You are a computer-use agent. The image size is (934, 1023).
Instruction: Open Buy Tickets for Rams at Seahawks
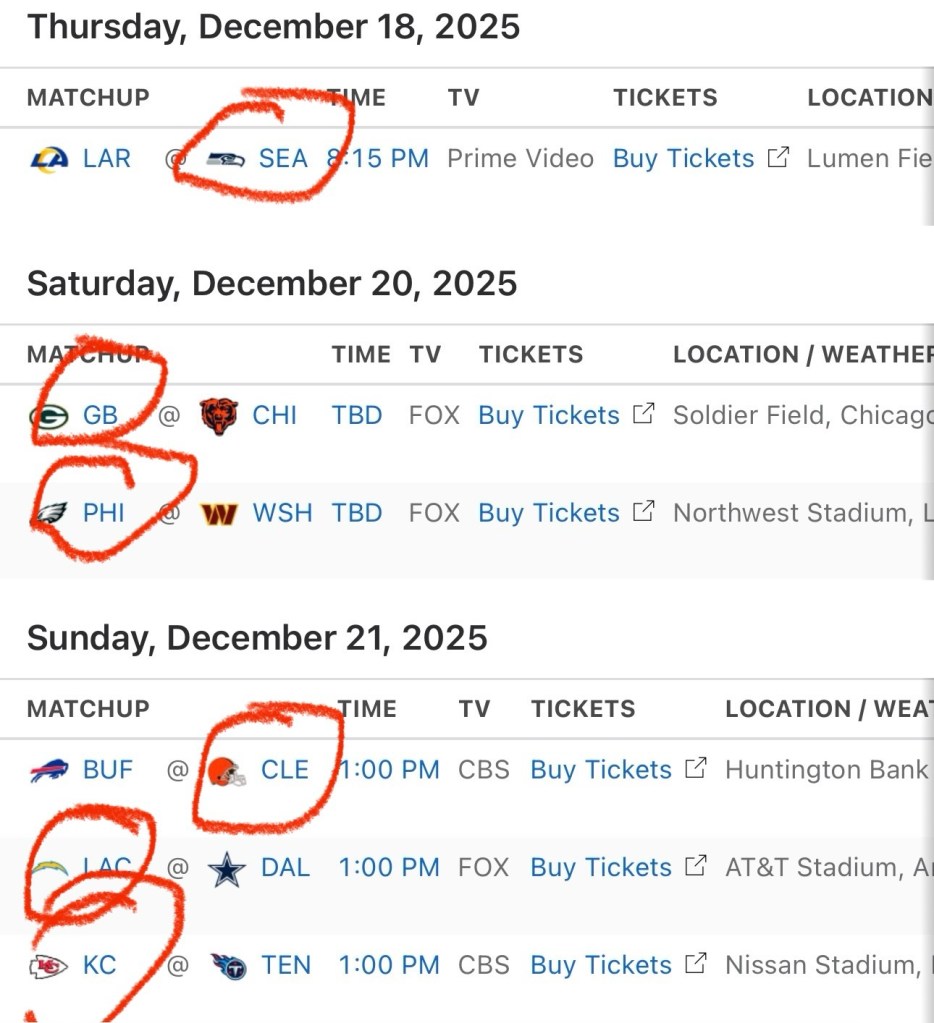coord(683,159)
